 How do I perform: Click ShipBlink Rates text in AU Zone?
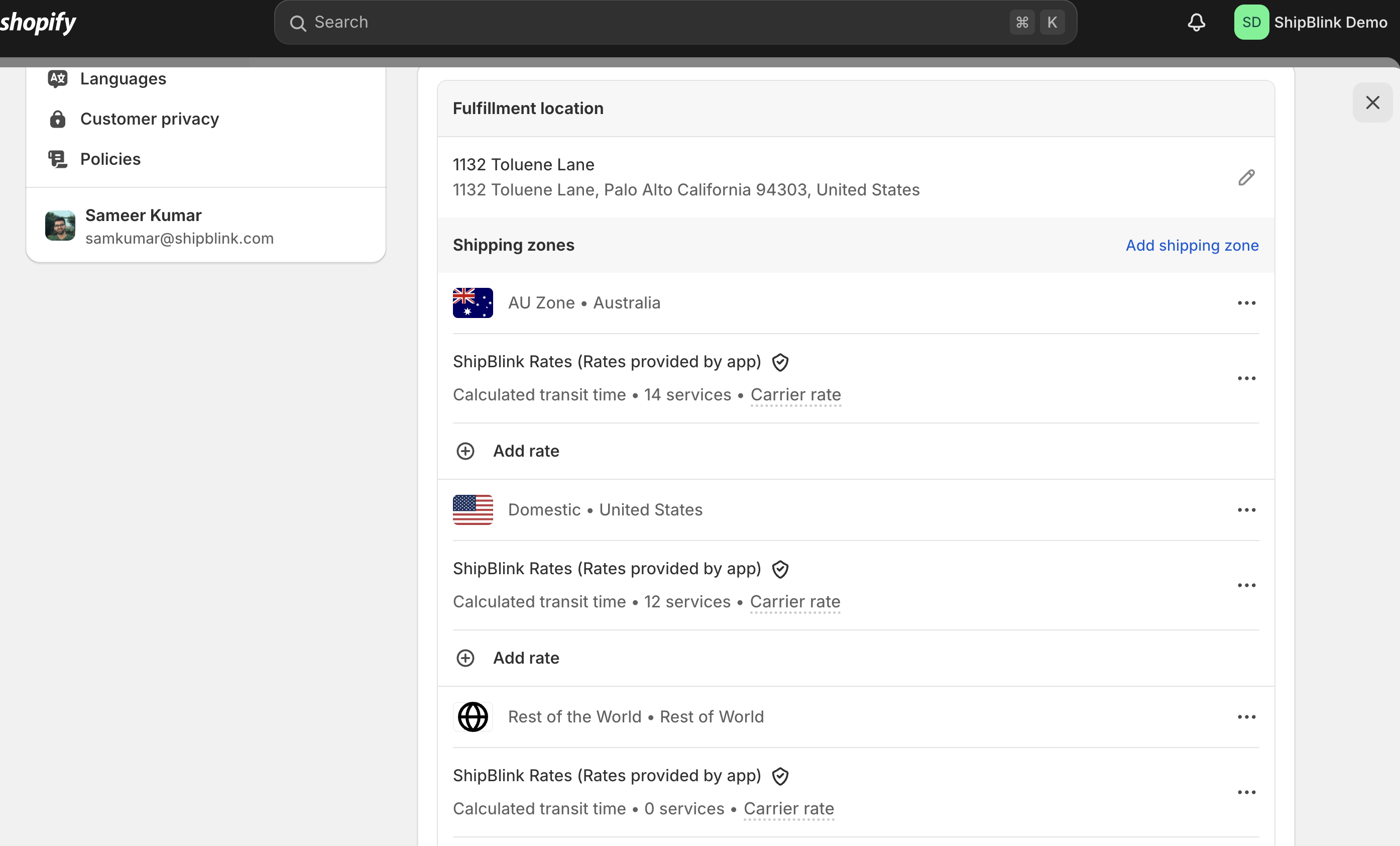pyautogui.click(x=607, y=362)
